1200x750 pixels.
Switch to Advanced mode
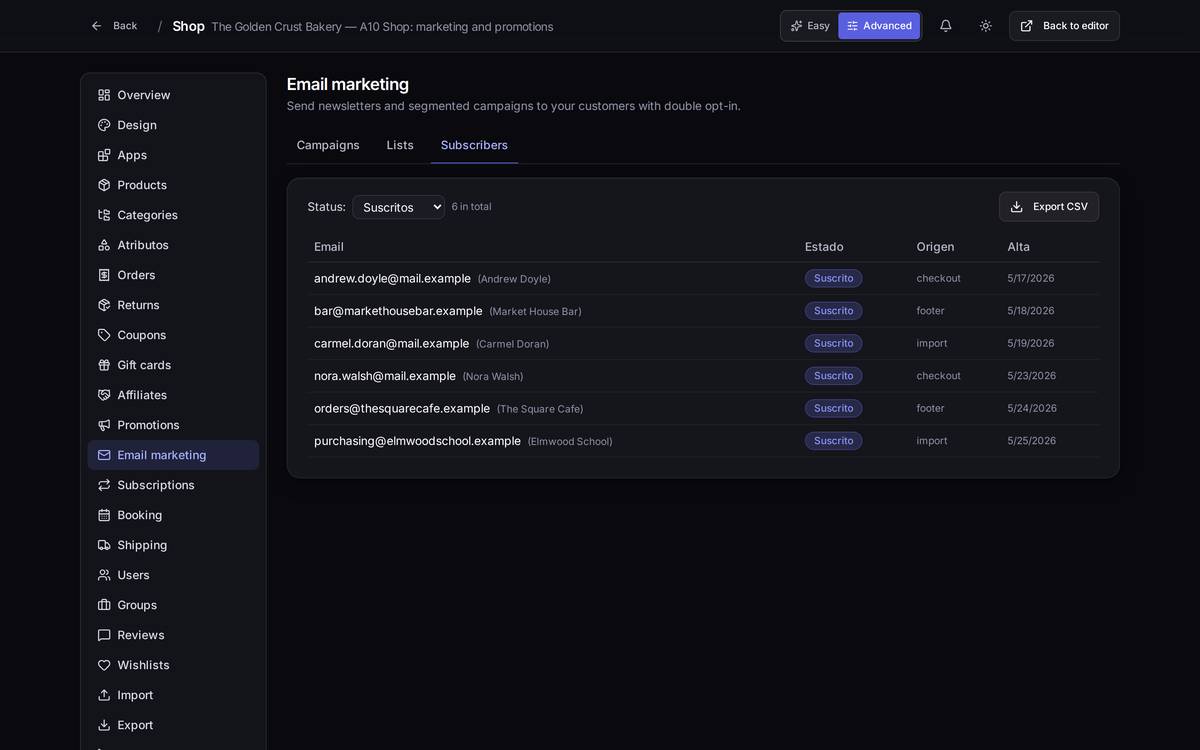coord(879,26)
